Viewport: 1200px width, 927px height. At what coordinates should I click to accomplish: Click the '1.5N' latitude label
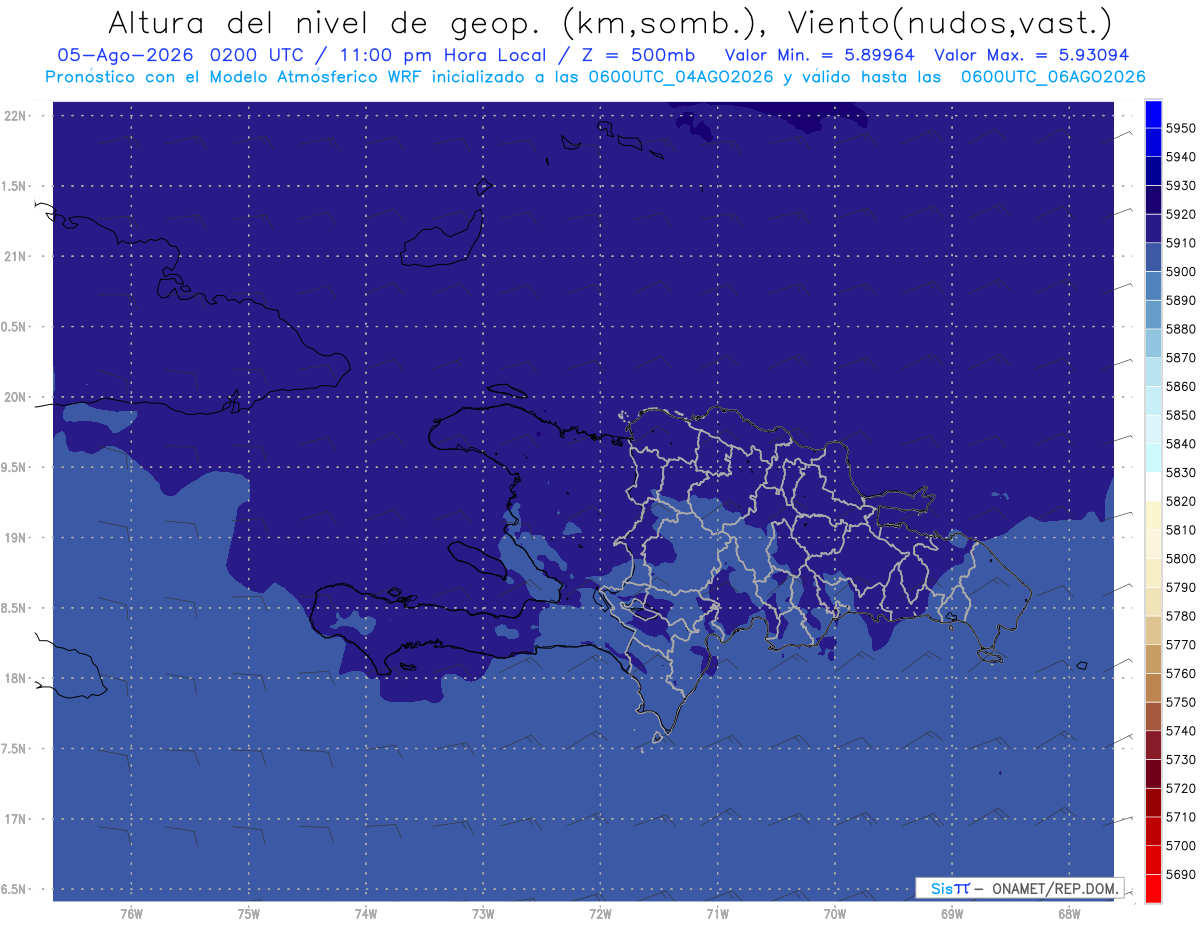(15, 186)
